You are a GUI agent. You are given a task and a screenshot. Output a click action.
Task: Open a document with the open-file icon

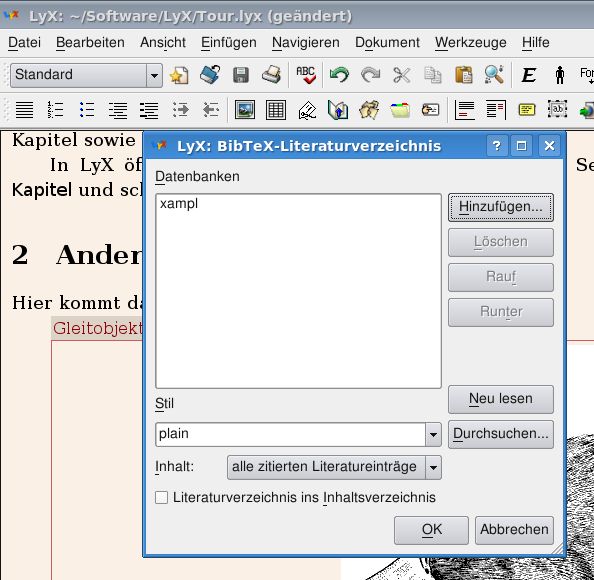coord(210,75)
